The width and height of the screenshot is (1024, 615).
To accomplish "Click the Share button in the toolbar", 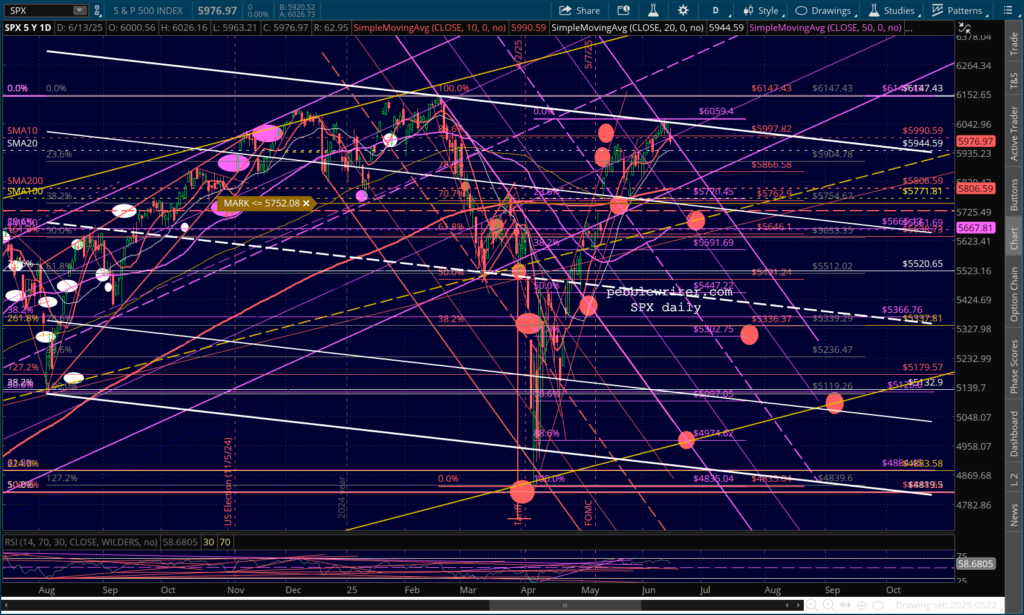I will 578,10.
